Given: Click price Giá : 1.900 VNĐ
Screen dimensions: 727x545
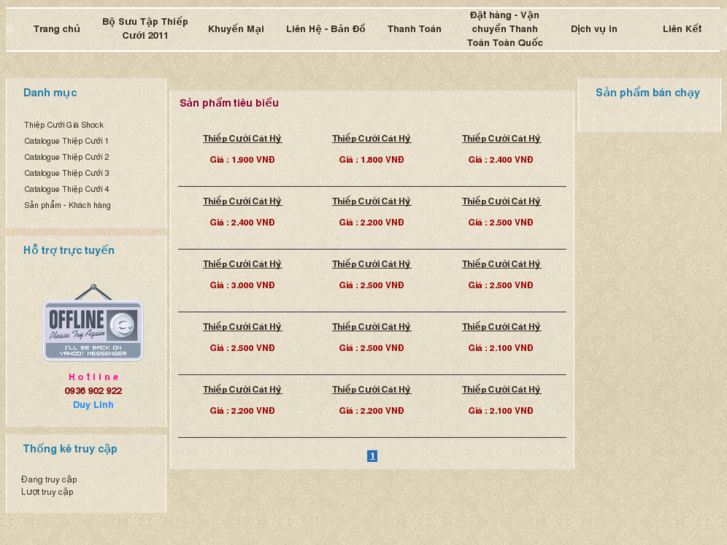Looking at the screenshot, I should (242, 160).
